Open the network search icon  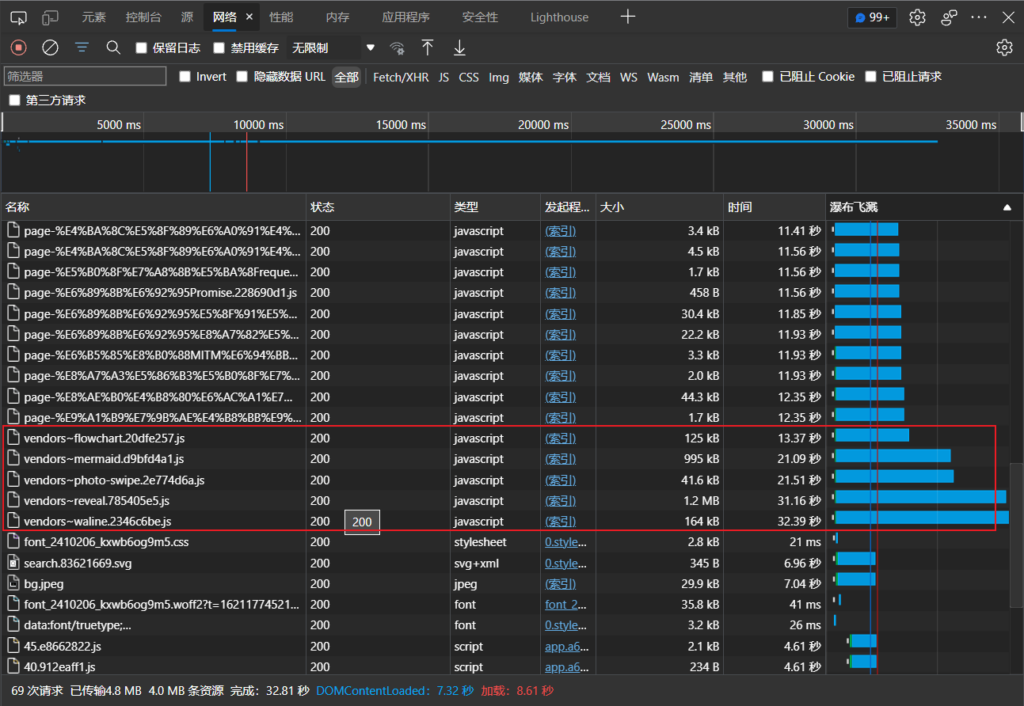(113, 47)
